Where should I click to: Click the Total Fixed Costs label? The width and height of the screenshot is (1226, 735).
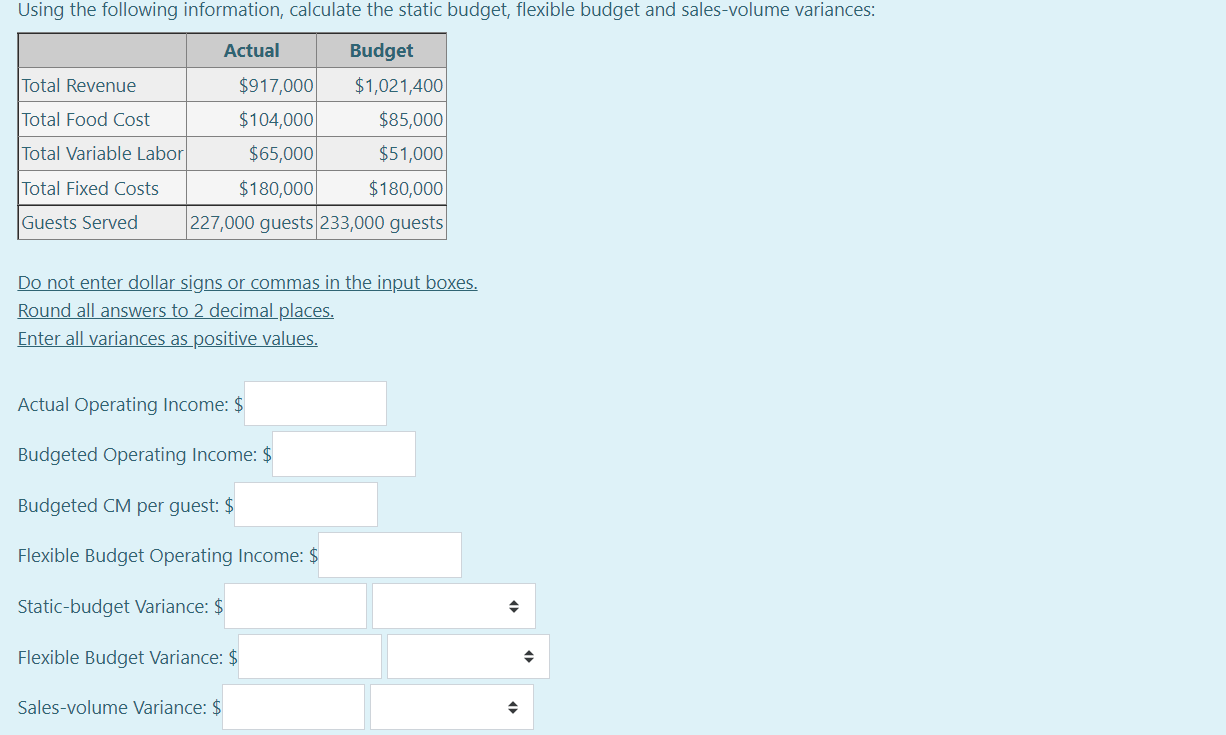click(x=88, y=187)
